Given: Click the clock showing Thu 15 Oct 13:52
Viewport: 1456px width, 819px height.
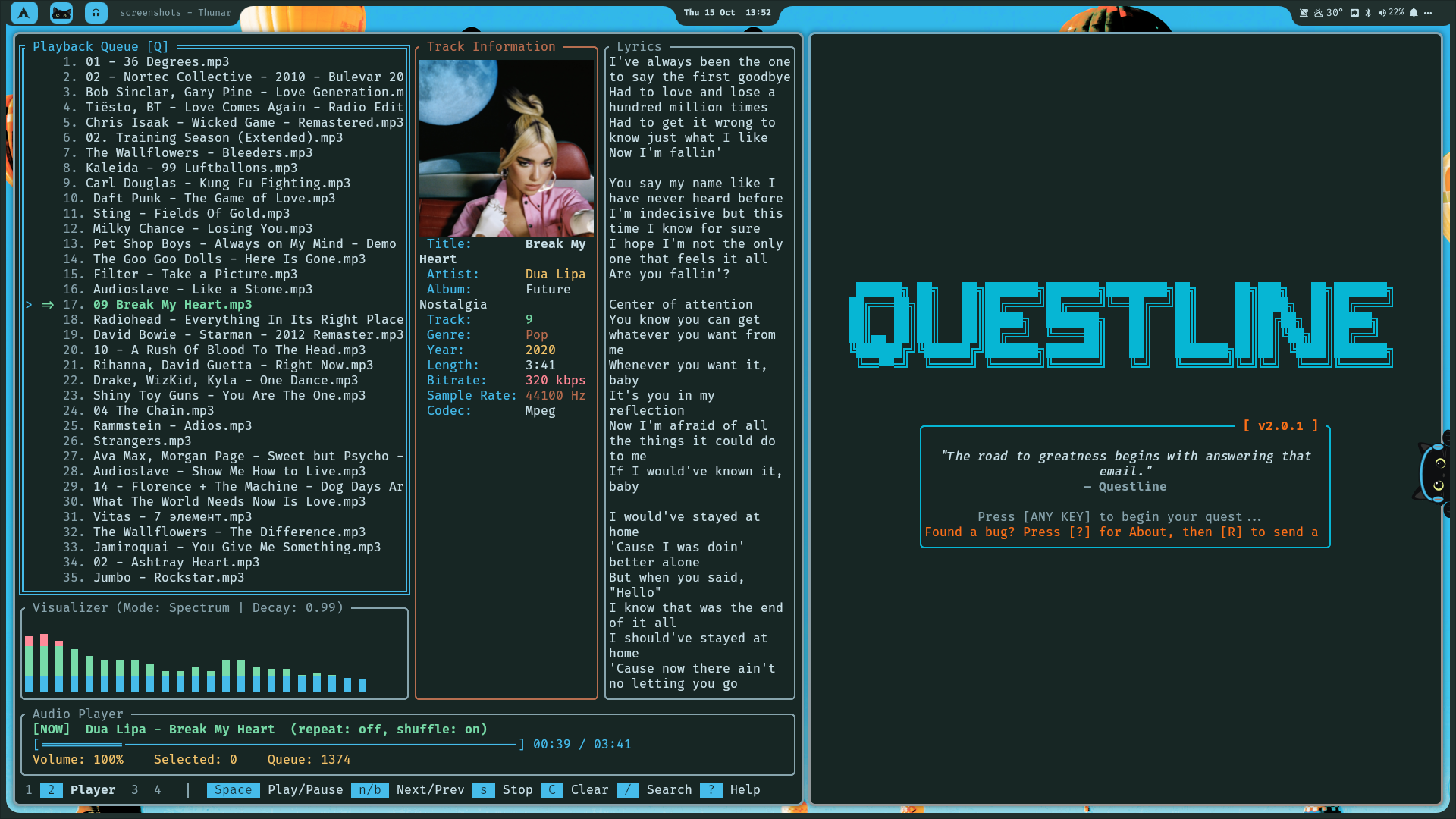Looking at the screenshot, I should (726, 12).
